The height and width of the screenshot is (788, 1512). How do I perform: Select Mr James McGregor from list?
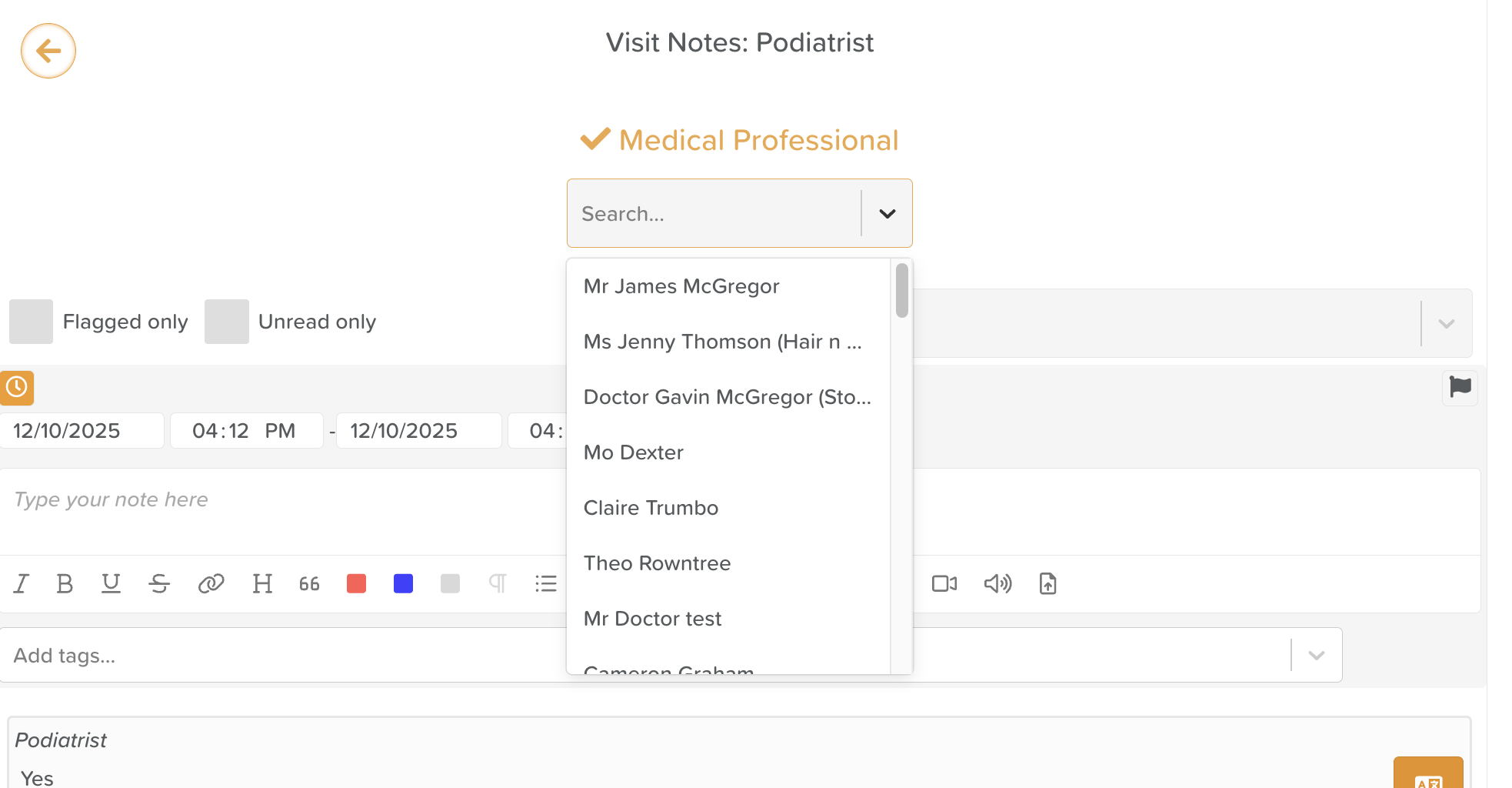pos(681,286)
